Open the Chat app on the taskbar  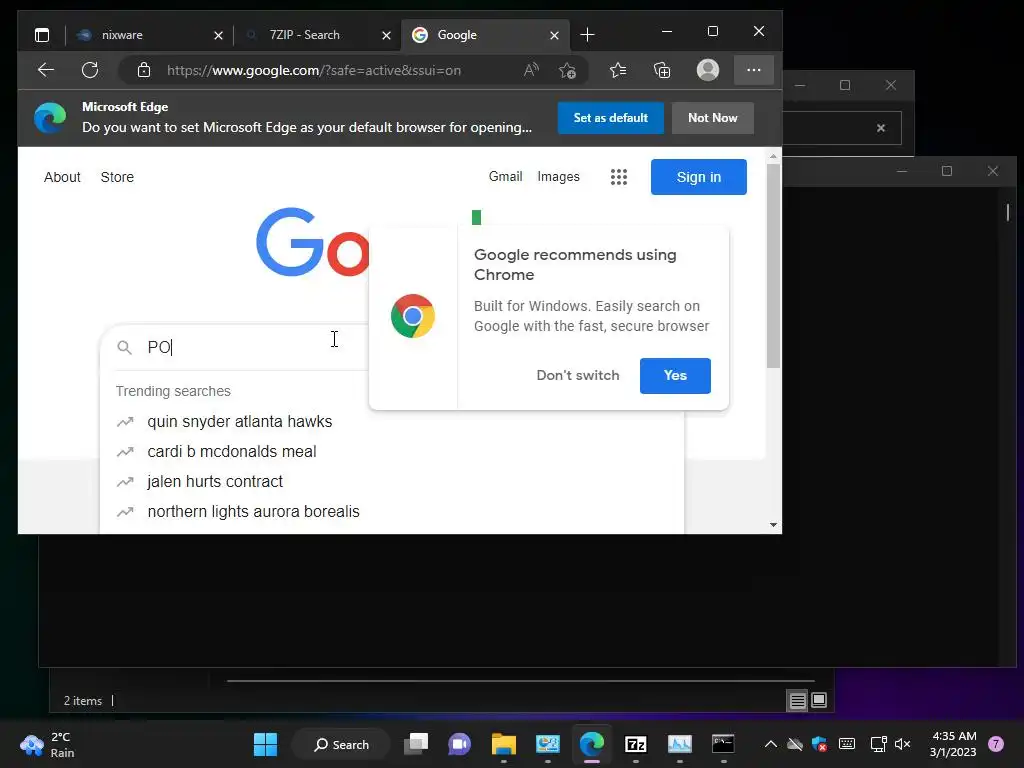point(460,744)
